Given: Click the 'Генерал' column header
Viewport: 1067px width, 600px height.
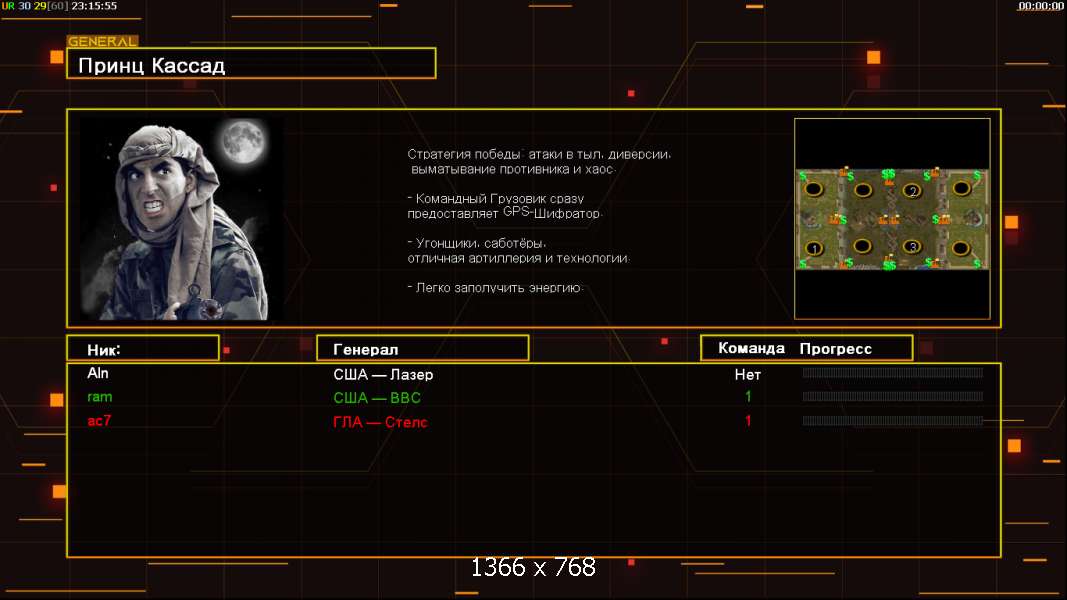Looking at the screenshot, I should (x=423, y=348).
